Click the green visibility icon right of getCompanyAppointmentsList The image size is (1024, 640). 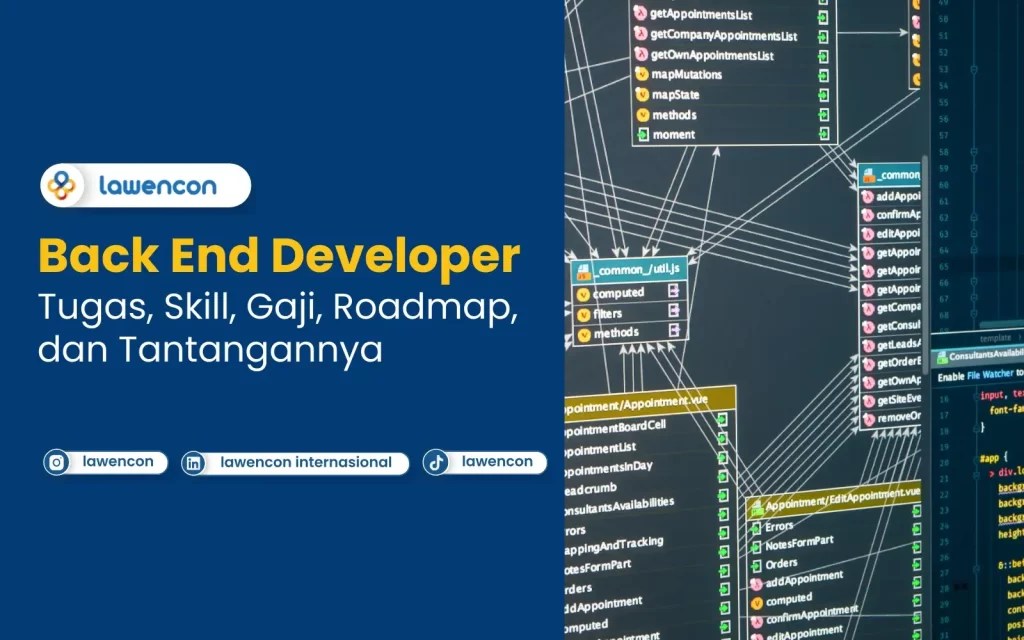pyautogui.click(x=823, y=37)
